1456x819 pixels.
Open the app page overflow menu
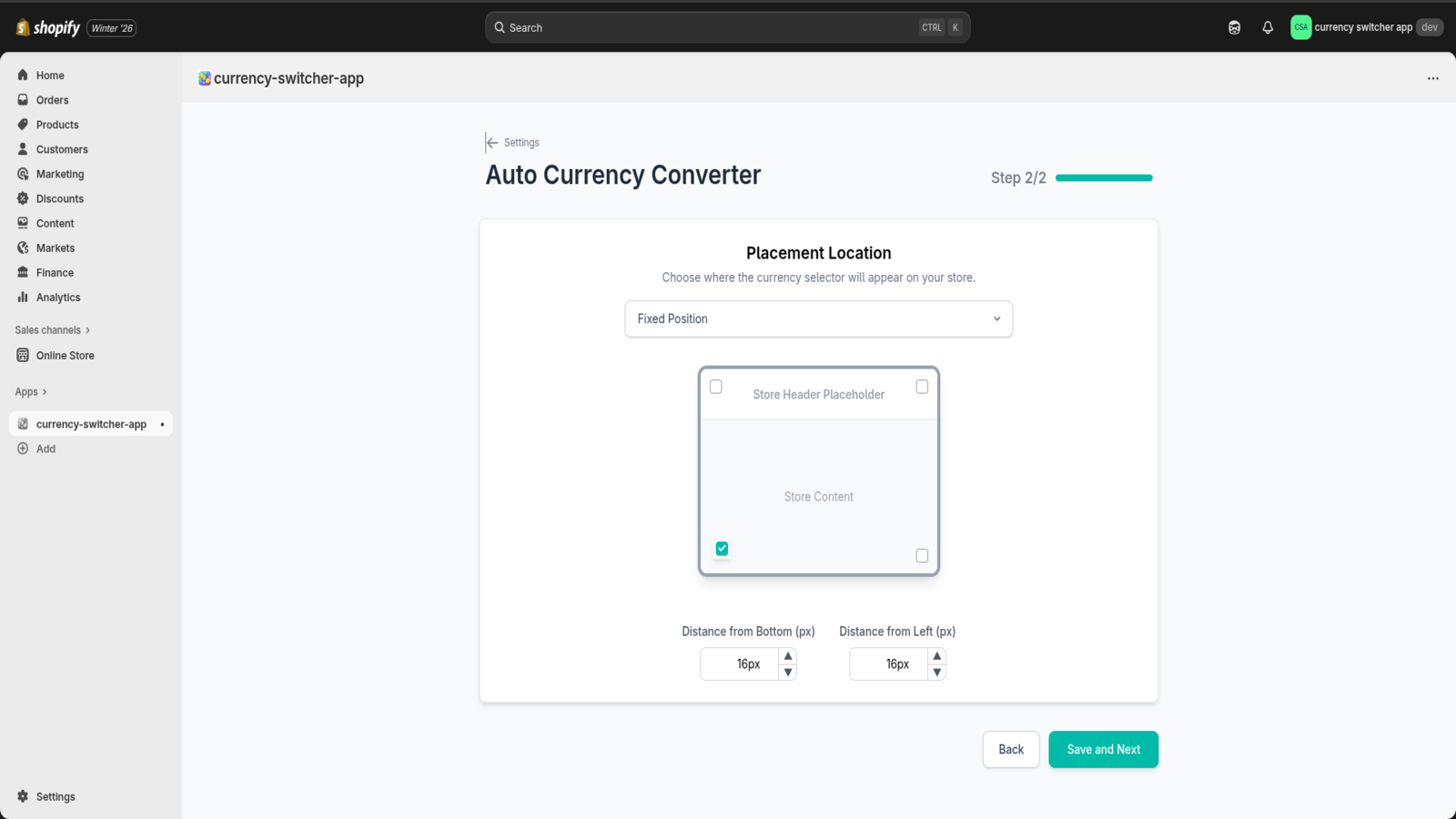(x=1432, y=78)
